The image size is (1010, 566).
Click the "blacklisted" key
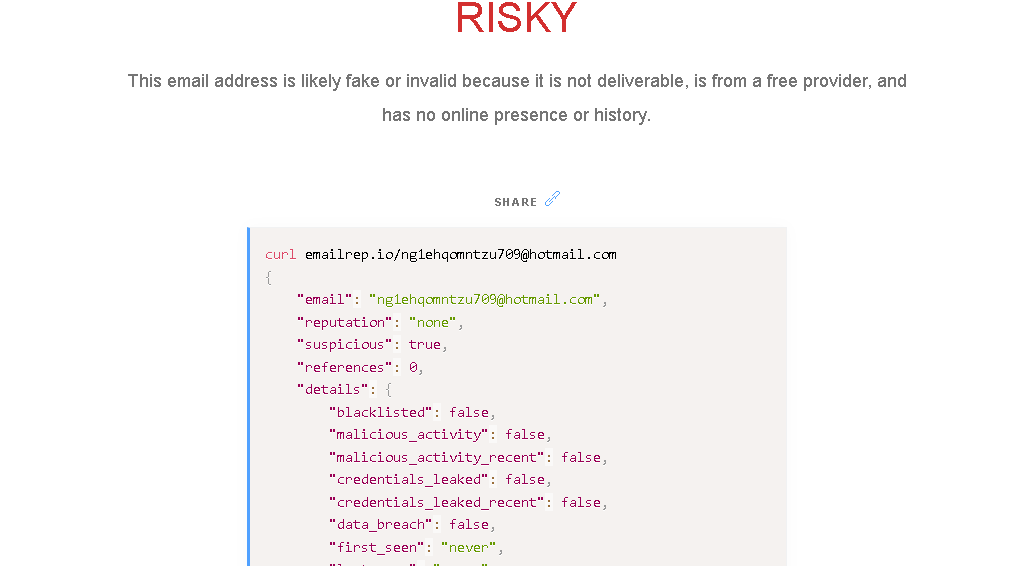coord(381,413)
